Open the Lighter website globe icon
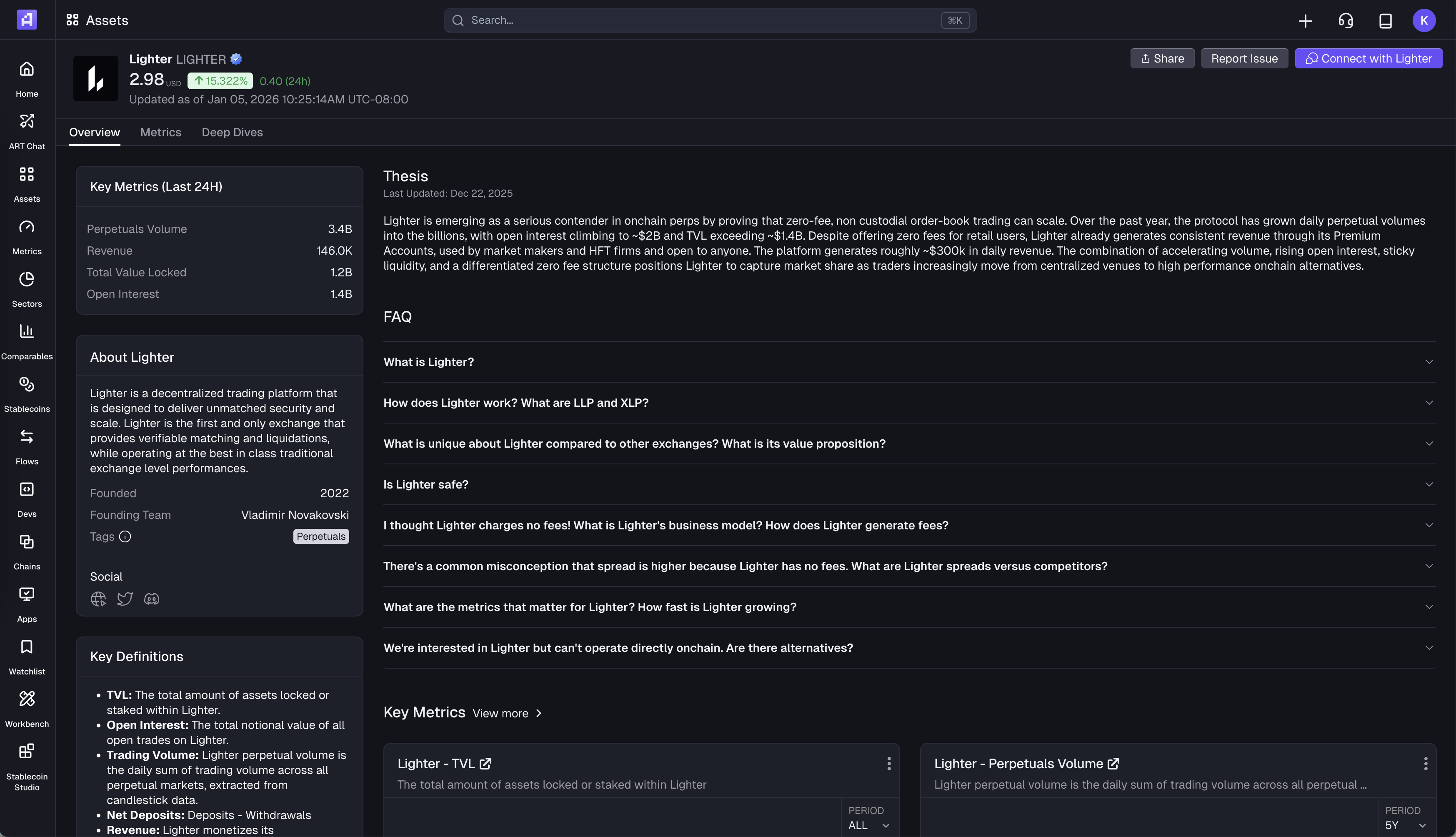 coord(98,599)
